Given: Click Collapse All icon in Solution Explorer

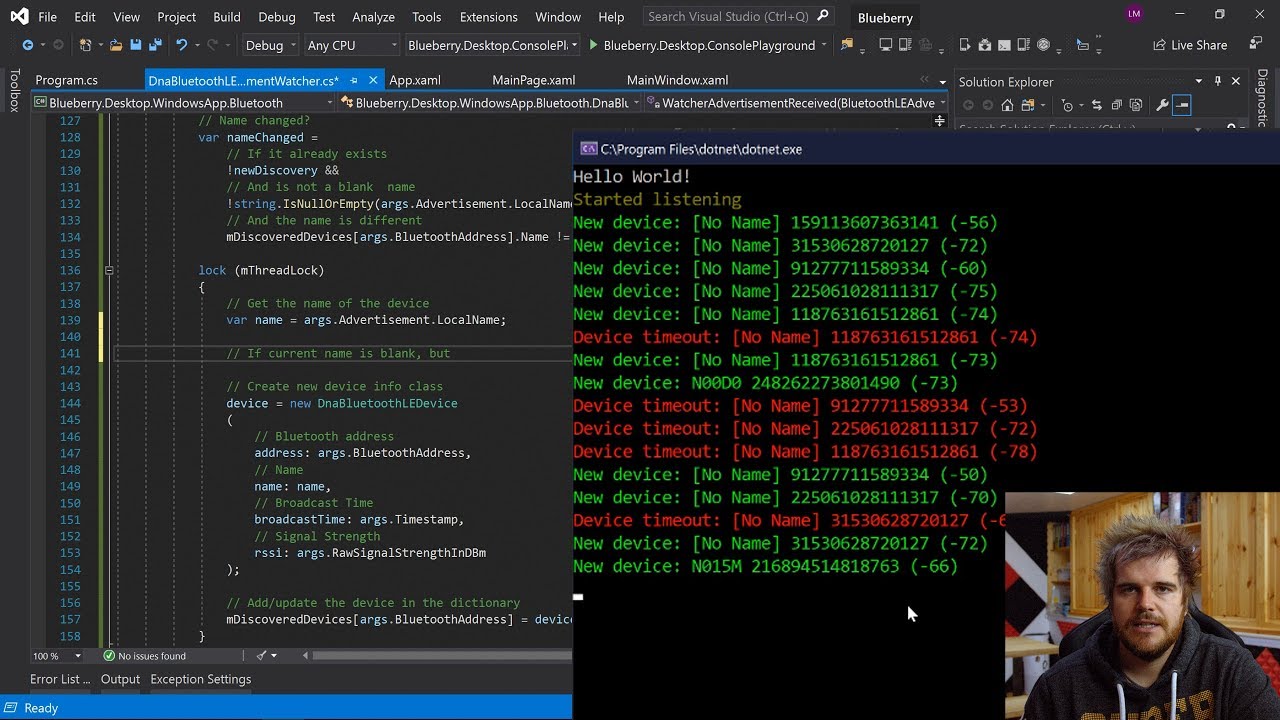Looking at the screenshot, I should click(1117, 105).
